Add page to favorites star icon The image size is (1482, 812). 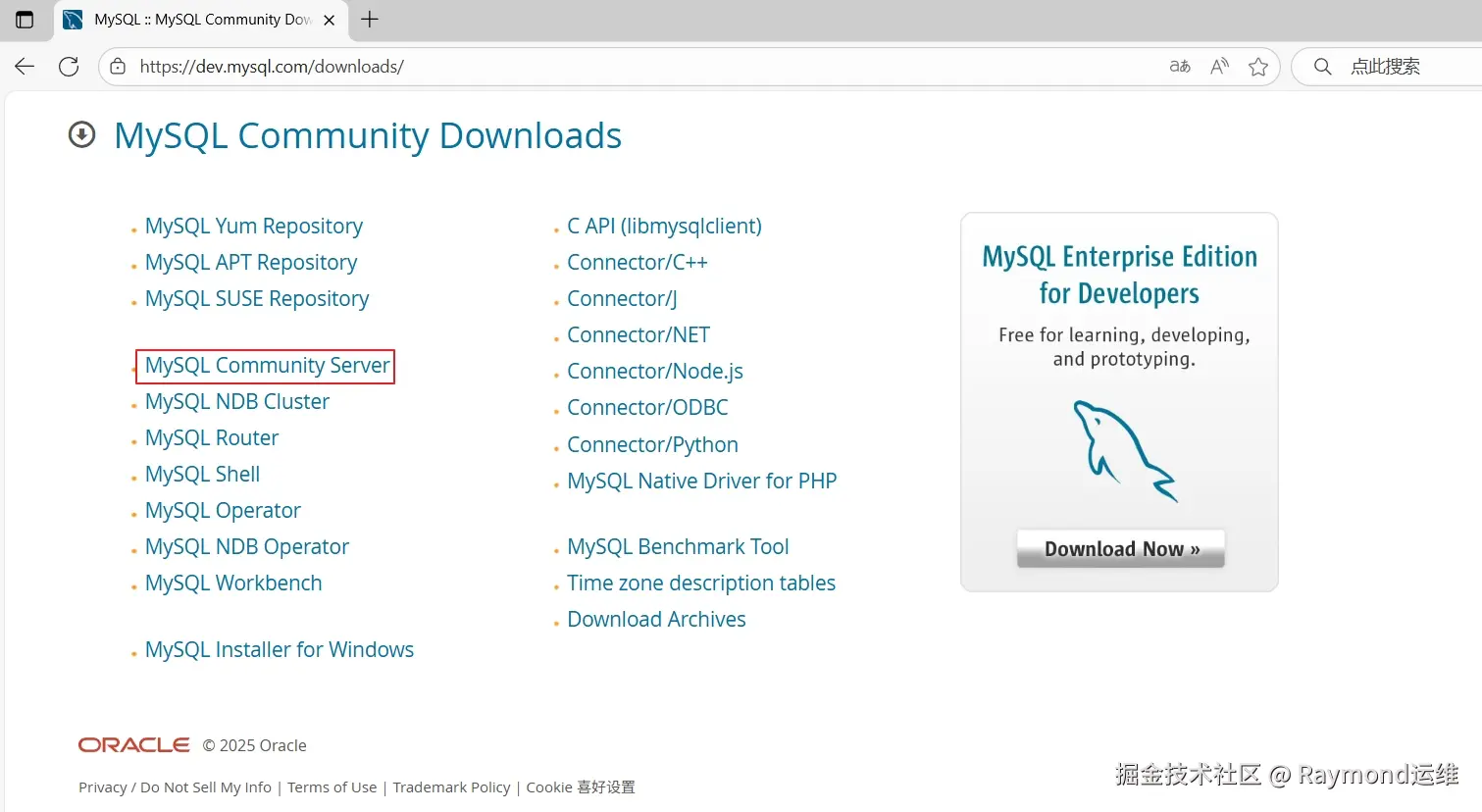click(x=1258, y=67)
